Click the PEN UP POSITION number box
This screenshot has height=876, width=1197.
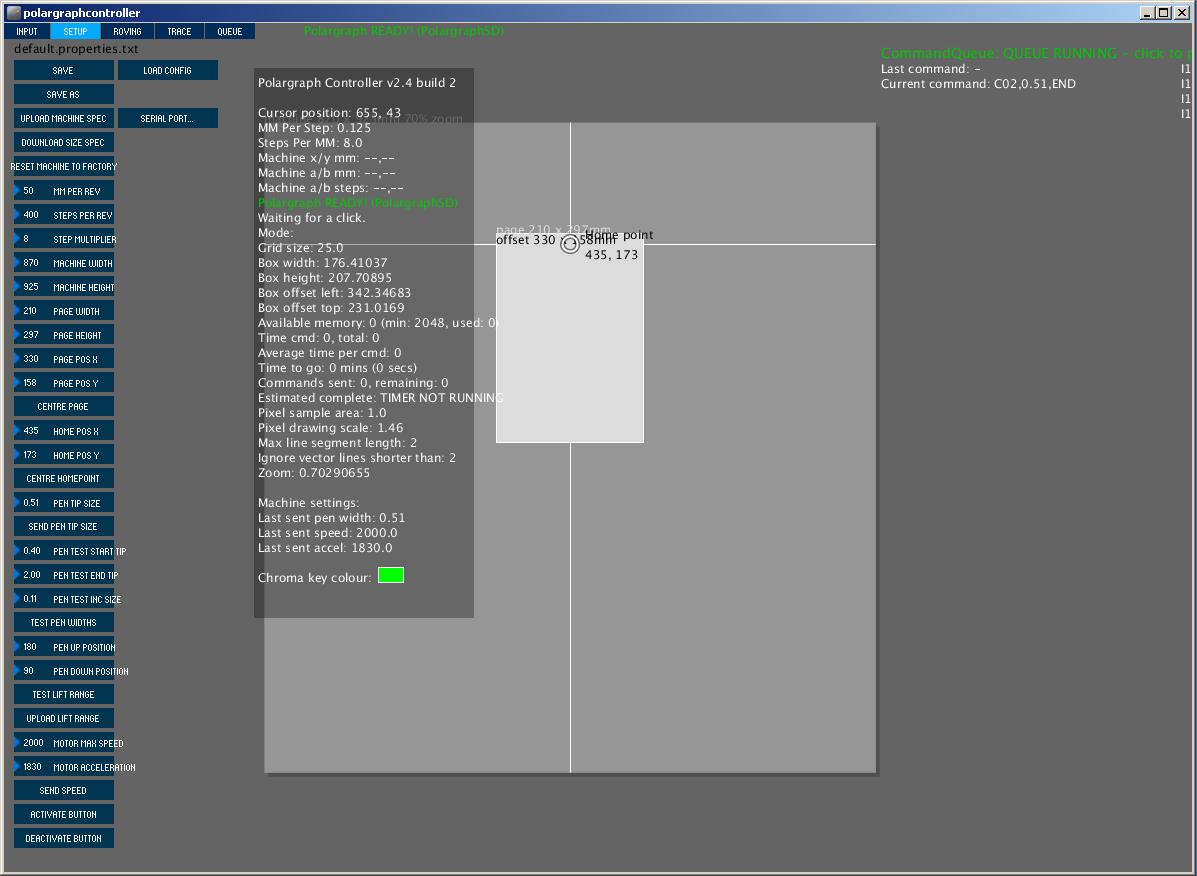63,647
